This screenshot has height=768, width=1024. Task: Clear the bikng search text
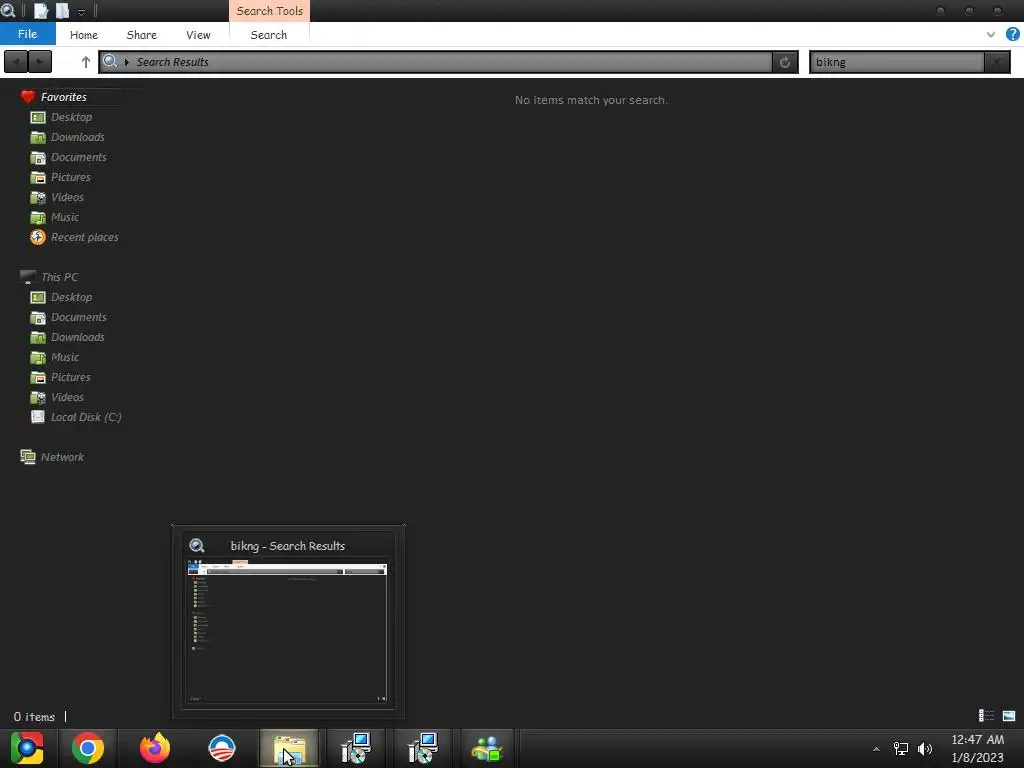click(997, 62)
